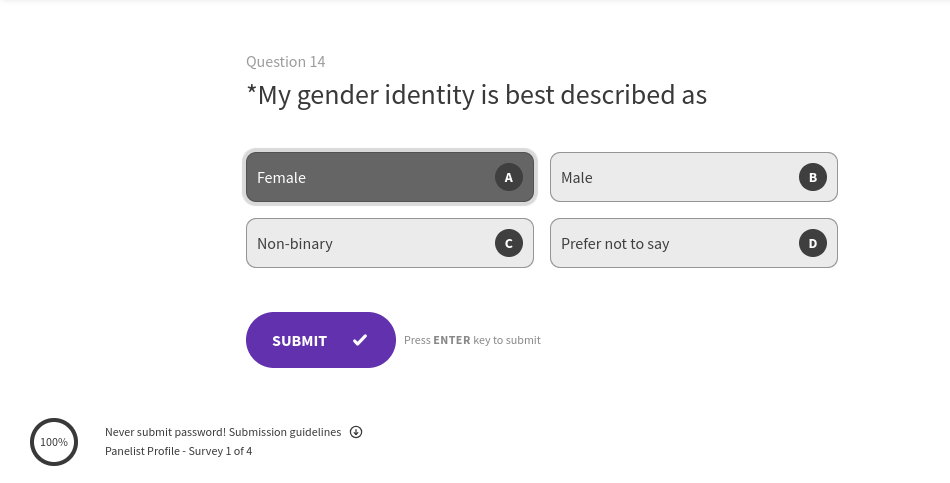950x483 pixels.
Task: Click the Press ENTER key hint
Action: (x=472, y=340)
